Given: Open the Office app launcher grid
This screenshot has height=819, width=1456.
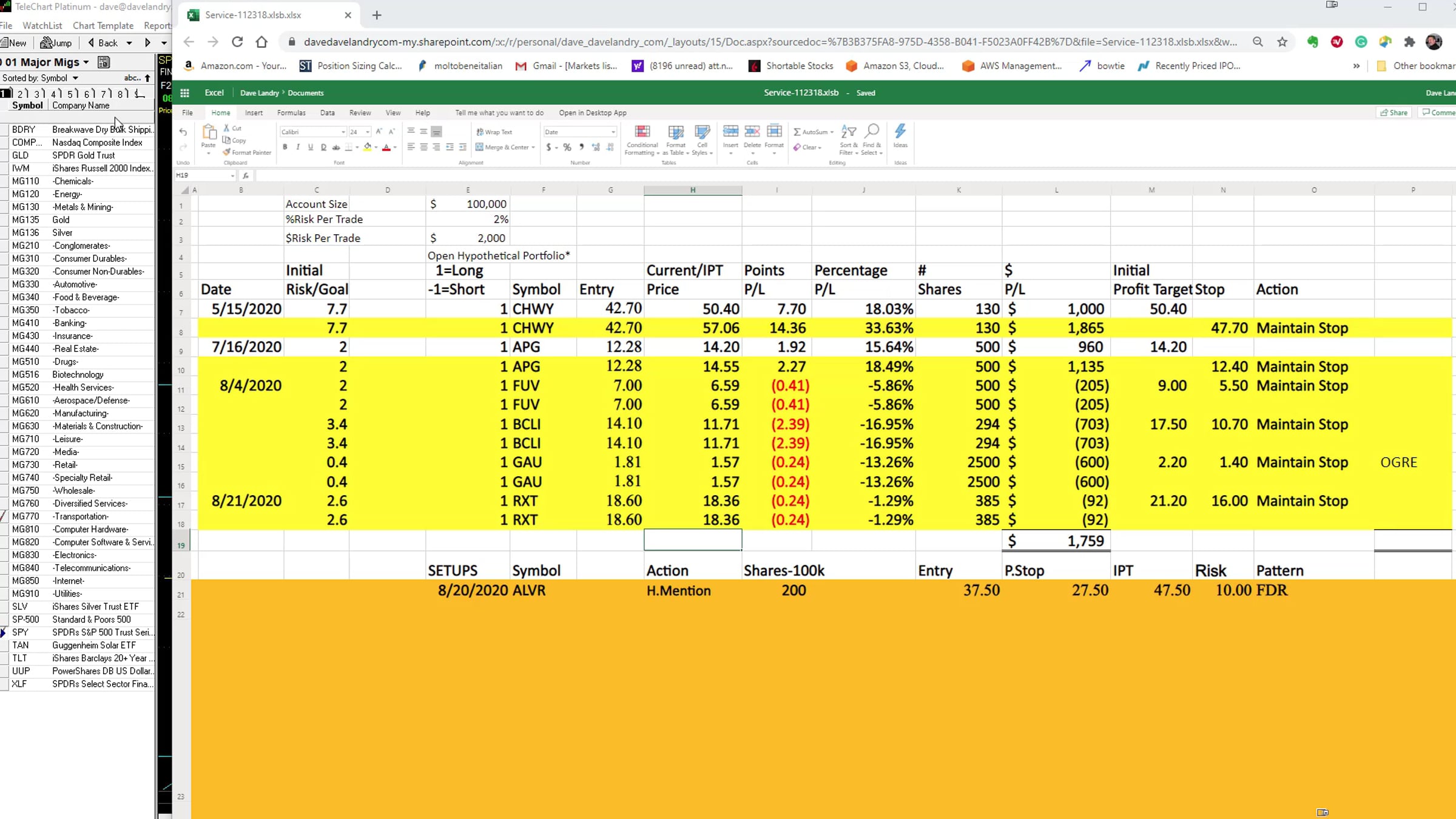Looking at the screenshot, I should [x=184, y=93].
